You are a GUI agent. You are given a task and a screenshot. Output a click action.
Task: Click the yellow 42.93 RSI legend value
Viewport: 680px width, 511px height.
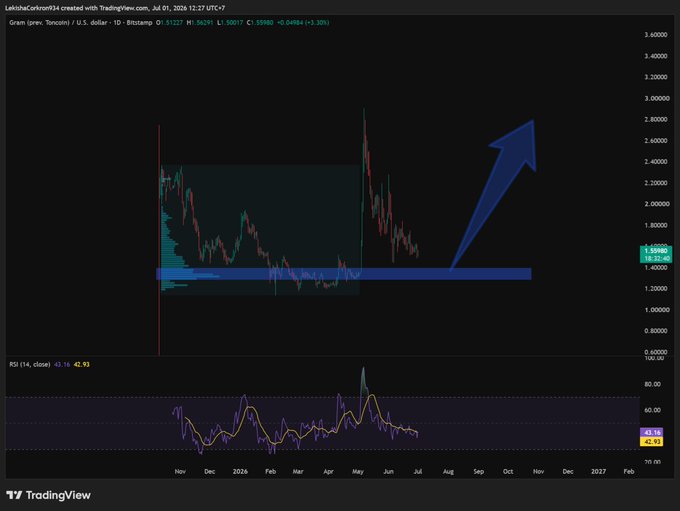click(x=82, y=364)
